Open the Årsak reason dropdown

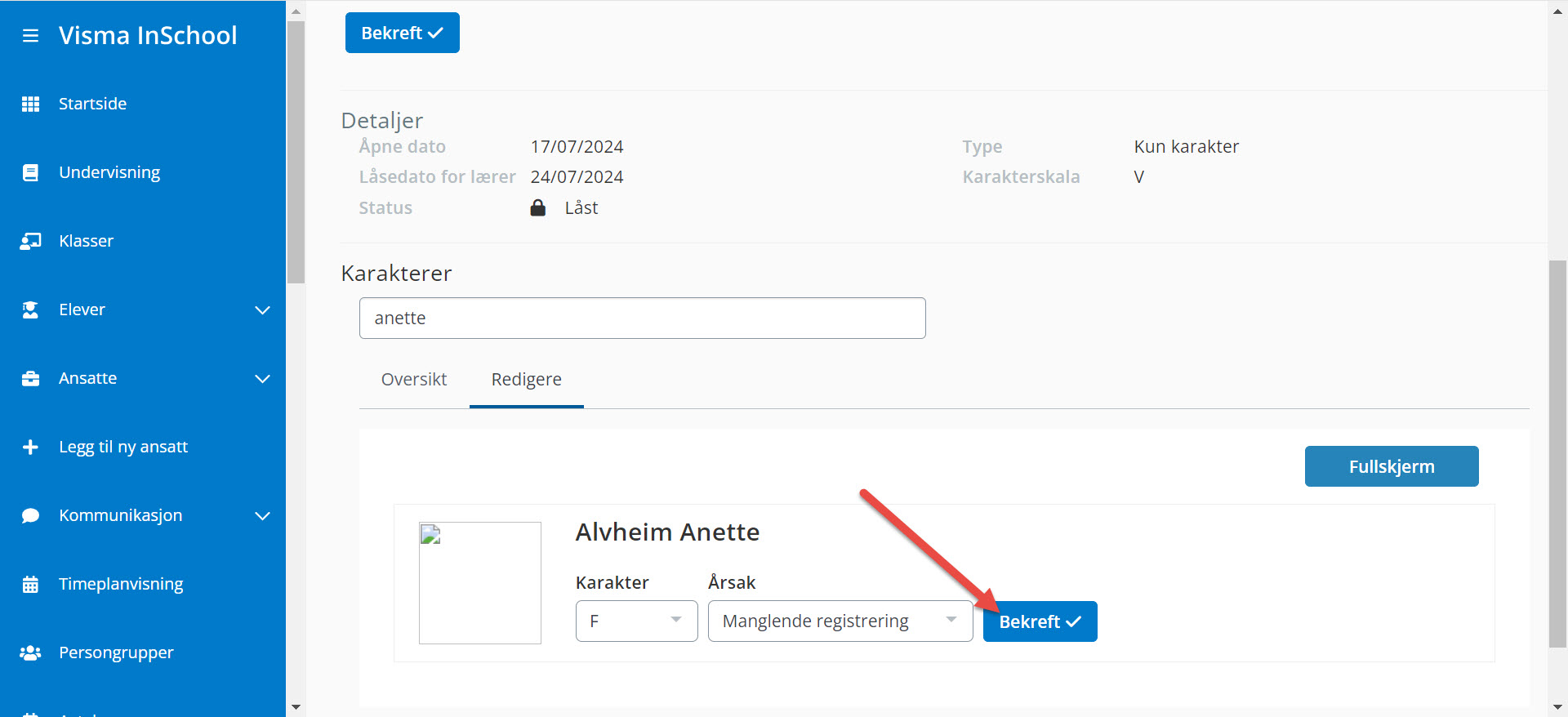[x=840, y=621]
